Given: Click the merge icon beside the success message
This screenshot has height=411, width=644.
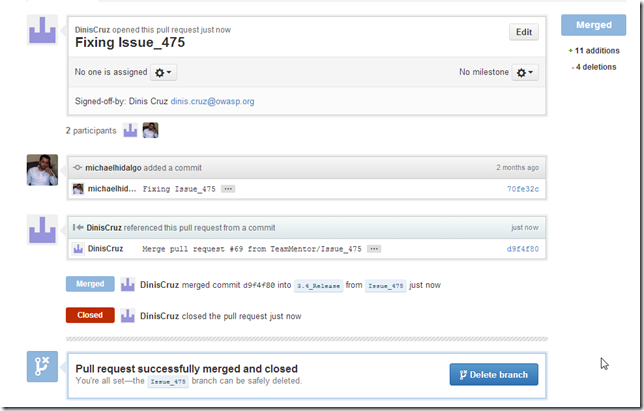Looking at the screenshot, I should coord(42,368).
